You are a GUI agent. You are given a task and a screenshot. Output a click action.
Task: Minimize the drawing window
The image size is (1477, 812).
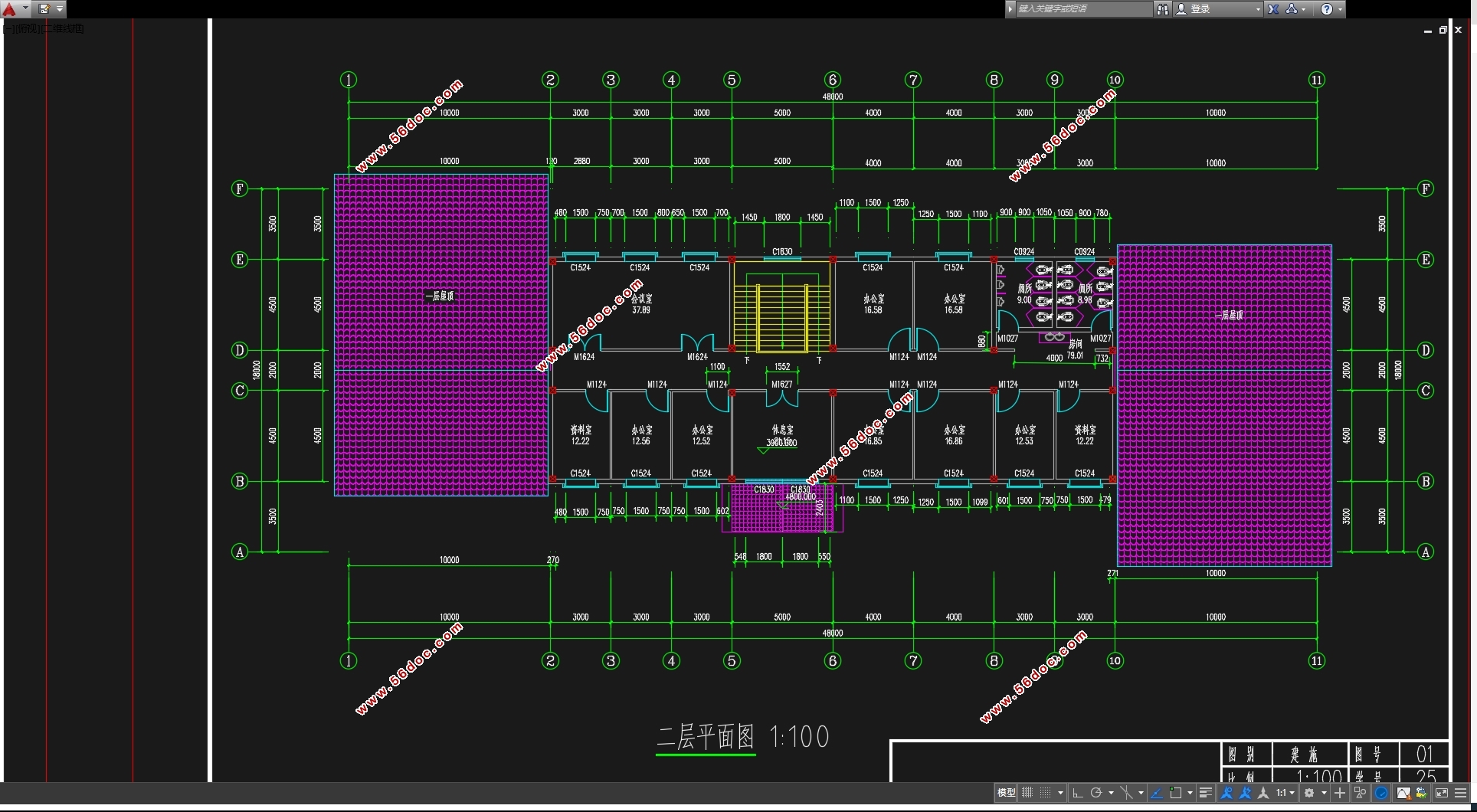click(x=1428, y=31)
